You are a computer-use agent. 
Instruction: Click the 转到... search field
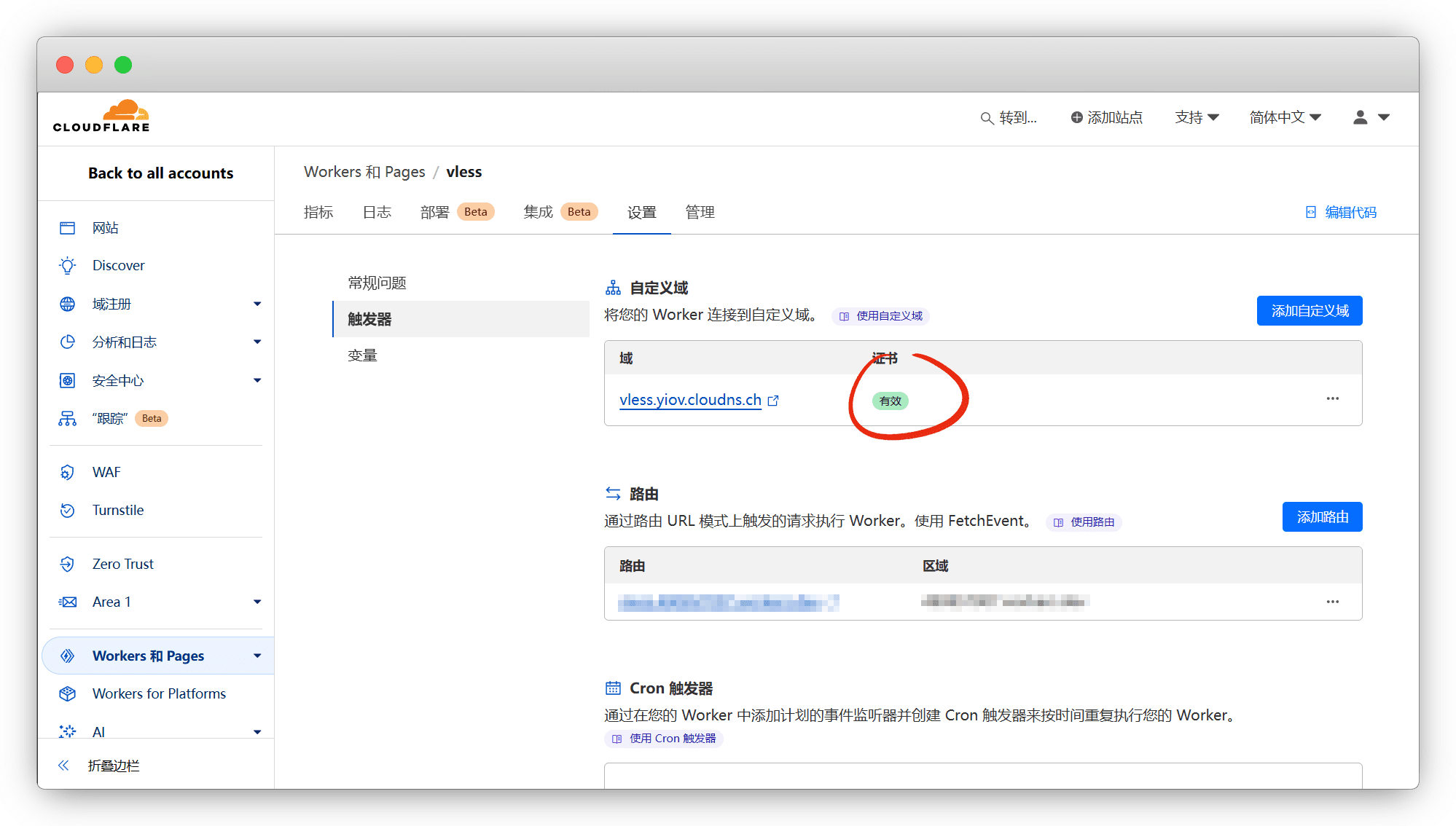1009,118
